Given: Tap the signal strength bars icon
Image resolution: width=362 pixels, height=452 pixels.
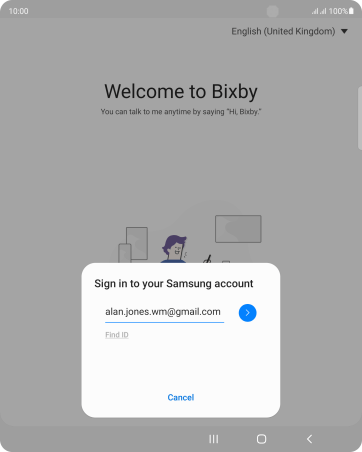Looking at the screenshot, I should pos(319,11).
